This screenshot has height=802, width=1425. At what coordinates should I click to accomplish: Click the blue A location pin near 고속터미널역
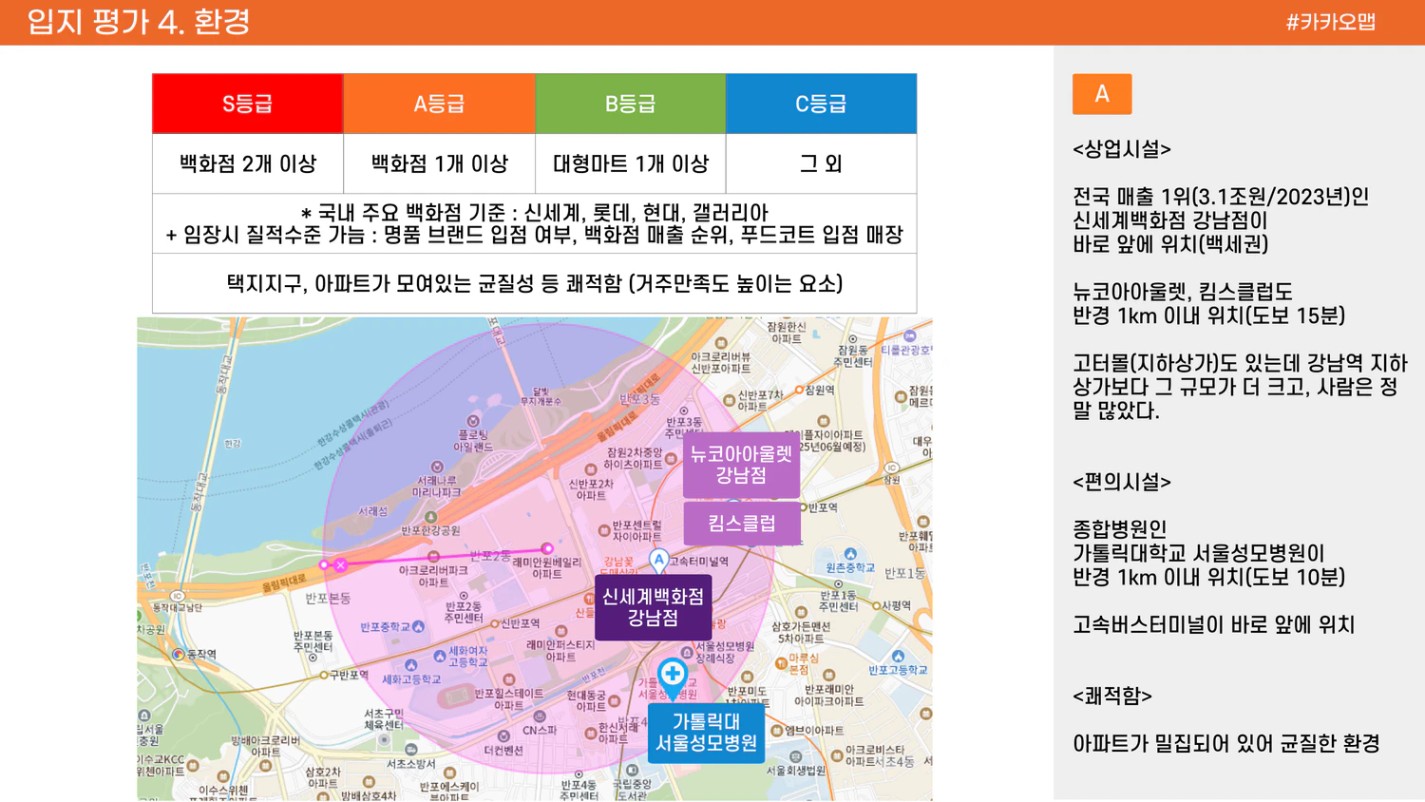pyautogui.click(x=658, y=559)
